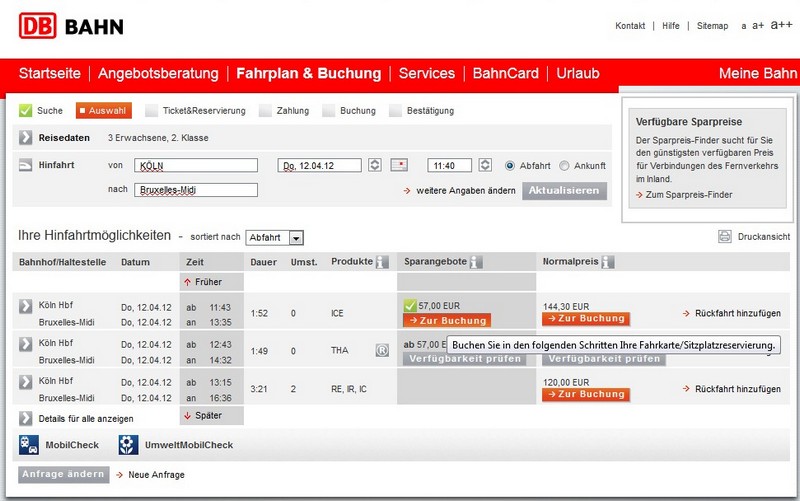The height and width of the screenshot is (501, 800).
Task: Open Angebotsberatung menu item
Action: [158, 73]
